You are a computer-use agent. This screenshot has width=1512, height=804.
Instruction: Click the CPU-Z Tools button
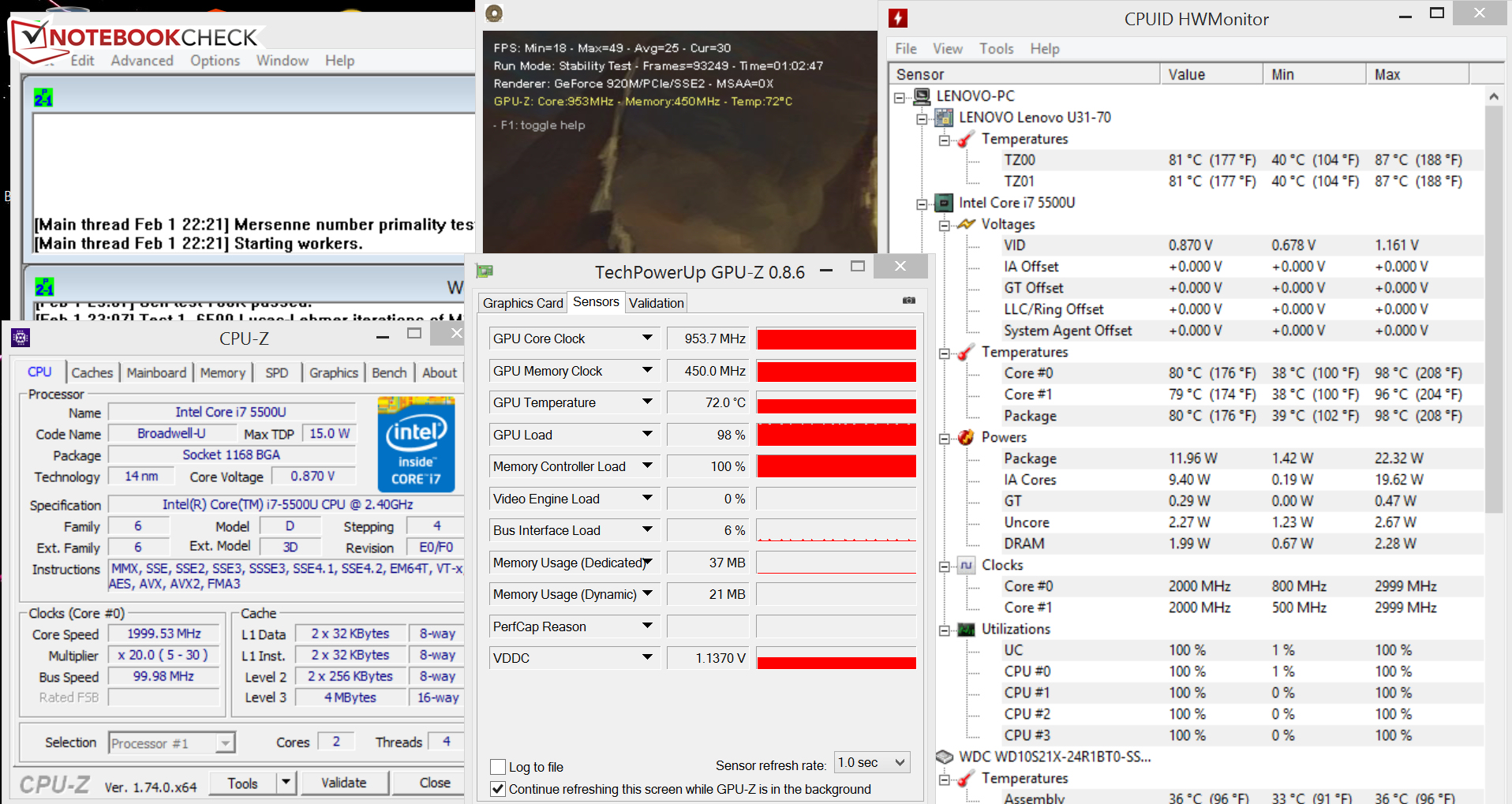[x=243, y=783]
